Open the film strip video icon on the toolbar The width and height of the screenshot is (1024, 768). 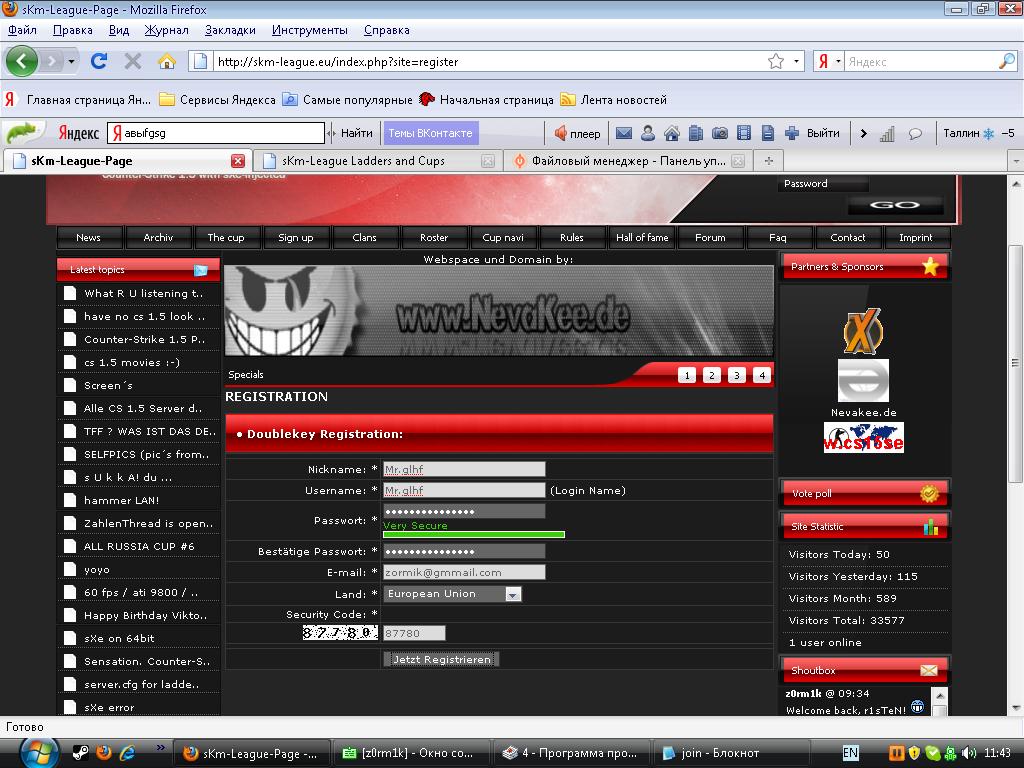point(744,133)
